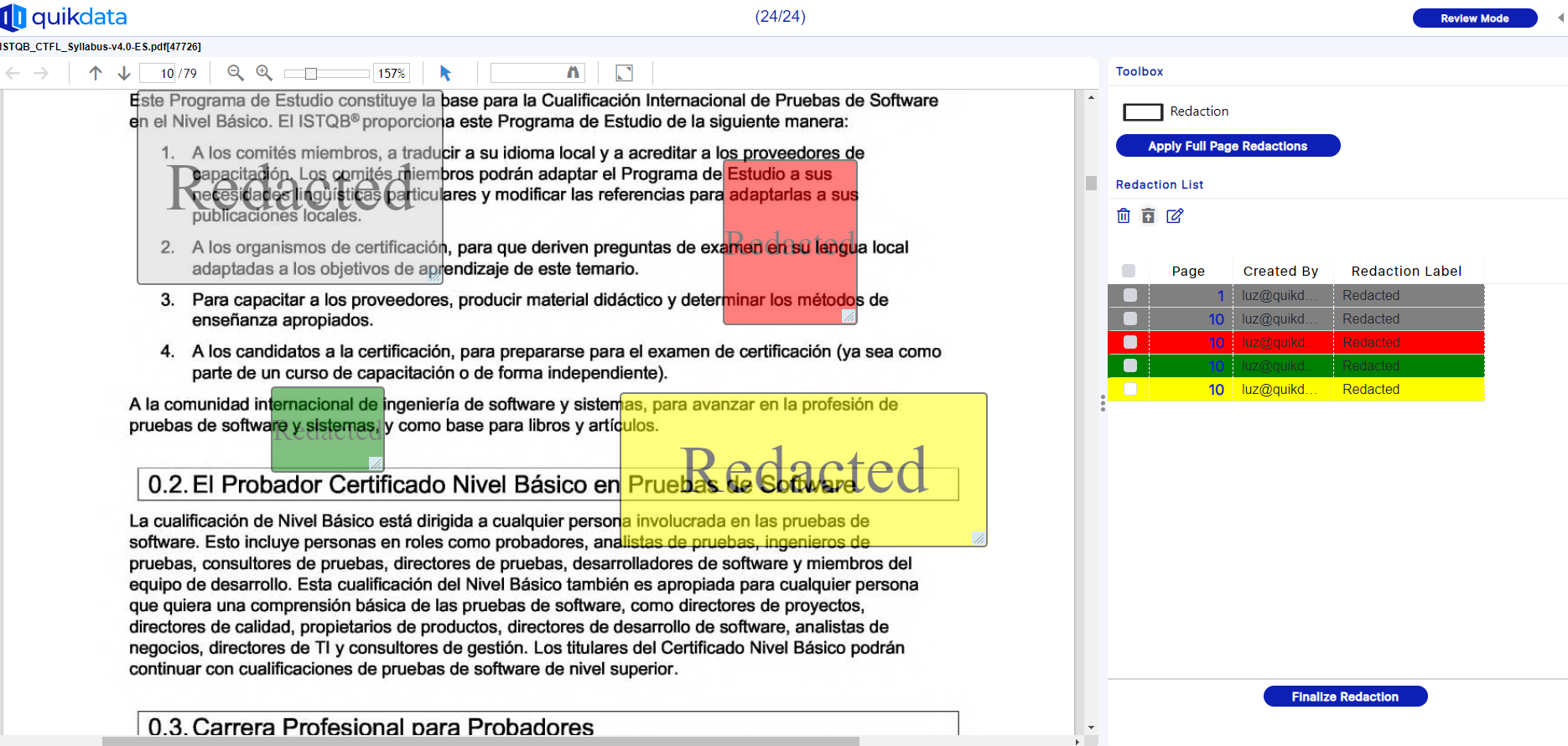Check the gray row for page 10
Screen dimensions: 1568x746
point(1130,319)
